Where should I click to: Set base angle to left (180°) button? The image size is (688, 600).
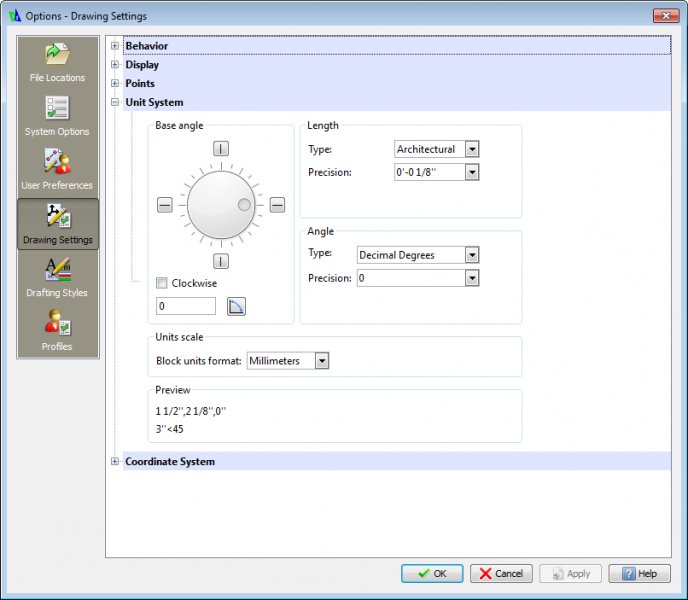(x=165, y=205)
